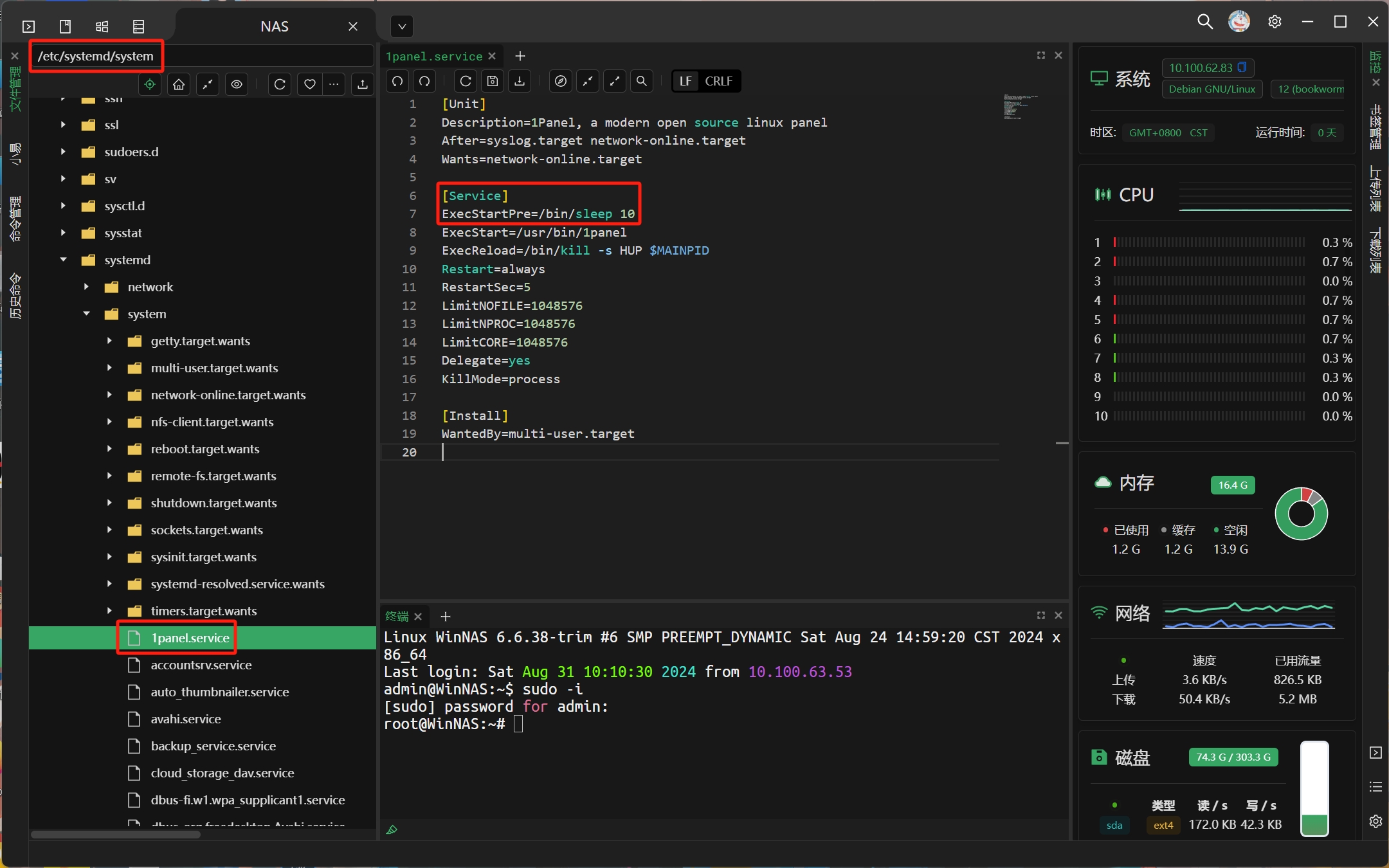
Task: Refresh the file manager listing
Action: (x=280, y=84)
